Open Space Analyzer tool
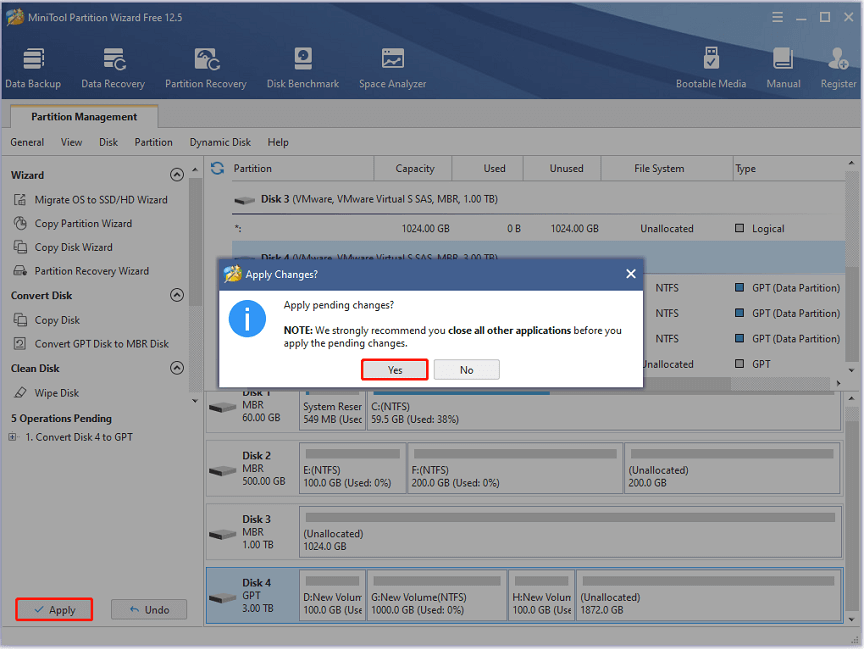 click(392, 68)
